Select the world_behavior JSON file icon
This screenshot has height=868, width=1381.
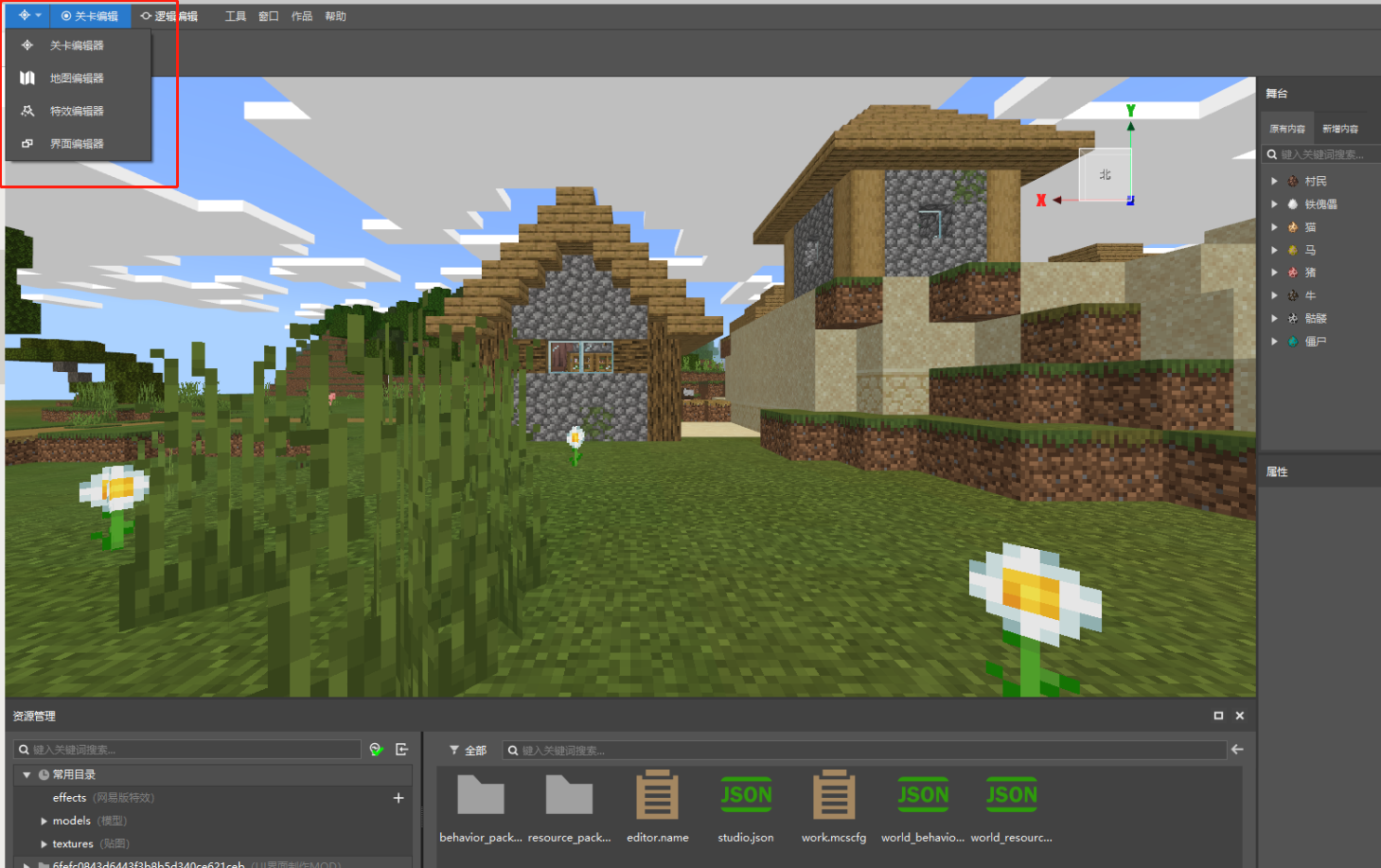tap(923, 794)
